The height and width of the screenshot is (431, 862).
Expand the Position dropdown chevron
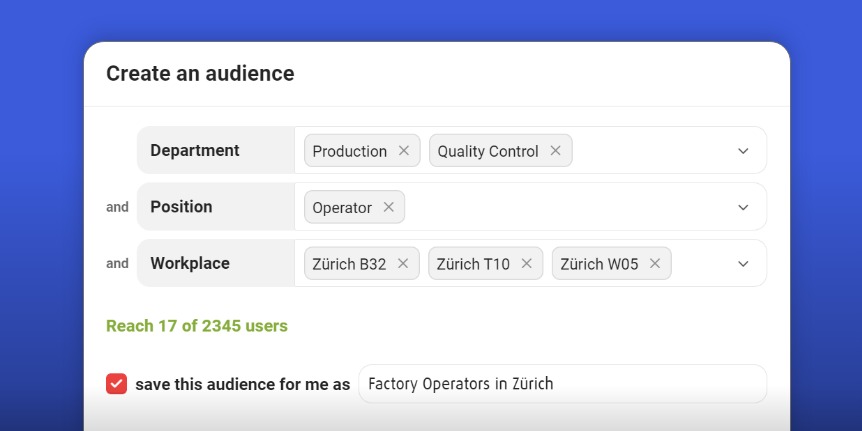pos(743,207)
